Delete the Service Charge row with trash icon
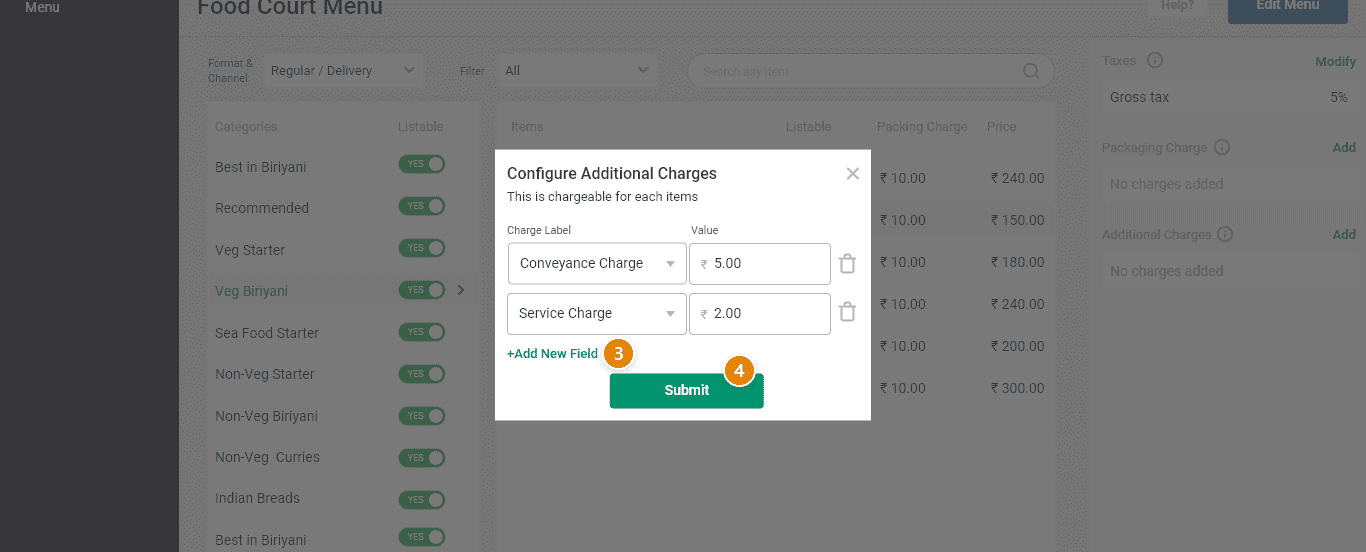Image resolution: width=1366 pixels, height=552 pixels. [847, 313]
